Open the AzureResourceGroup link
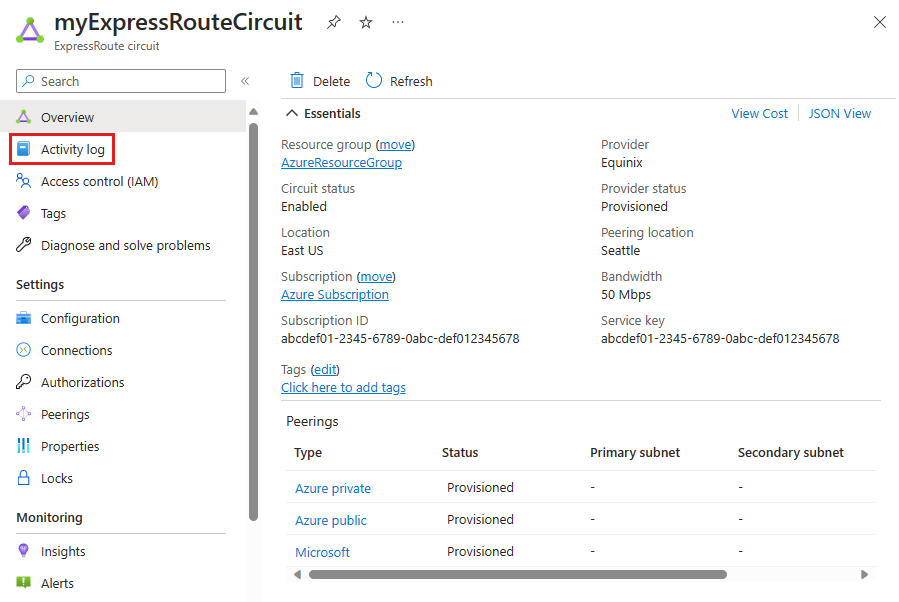Viewport: 899px width, 602px height. click(341, 162)
